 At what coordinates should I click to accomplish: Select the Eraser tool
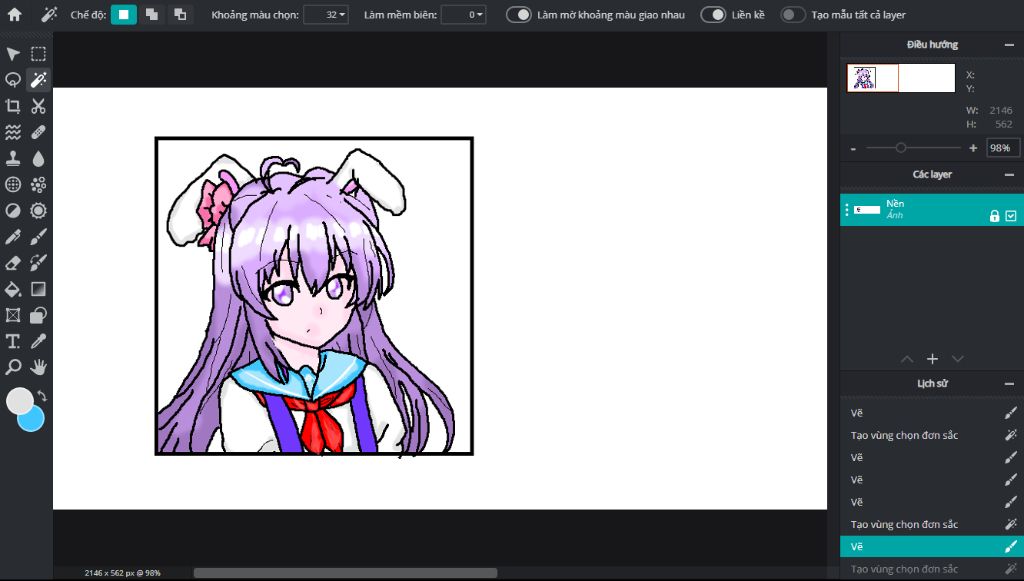point(13,262)
